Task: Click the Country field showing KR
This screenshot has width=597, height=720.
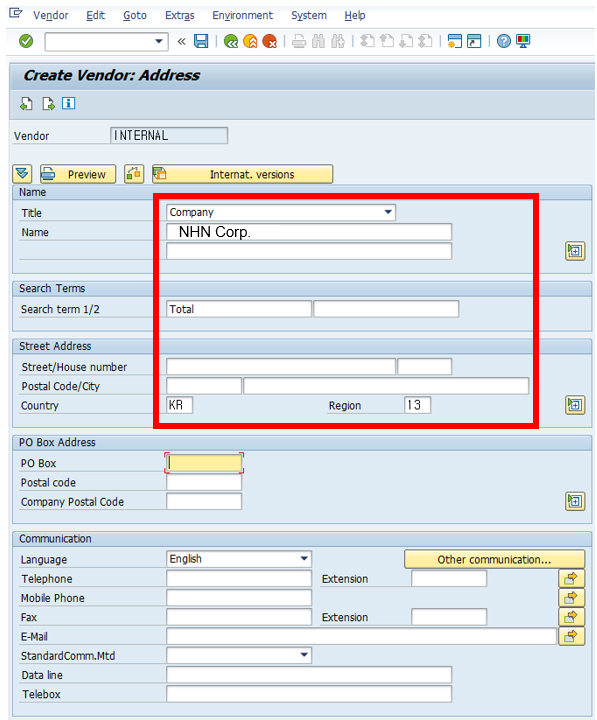Action: (180, 405)
